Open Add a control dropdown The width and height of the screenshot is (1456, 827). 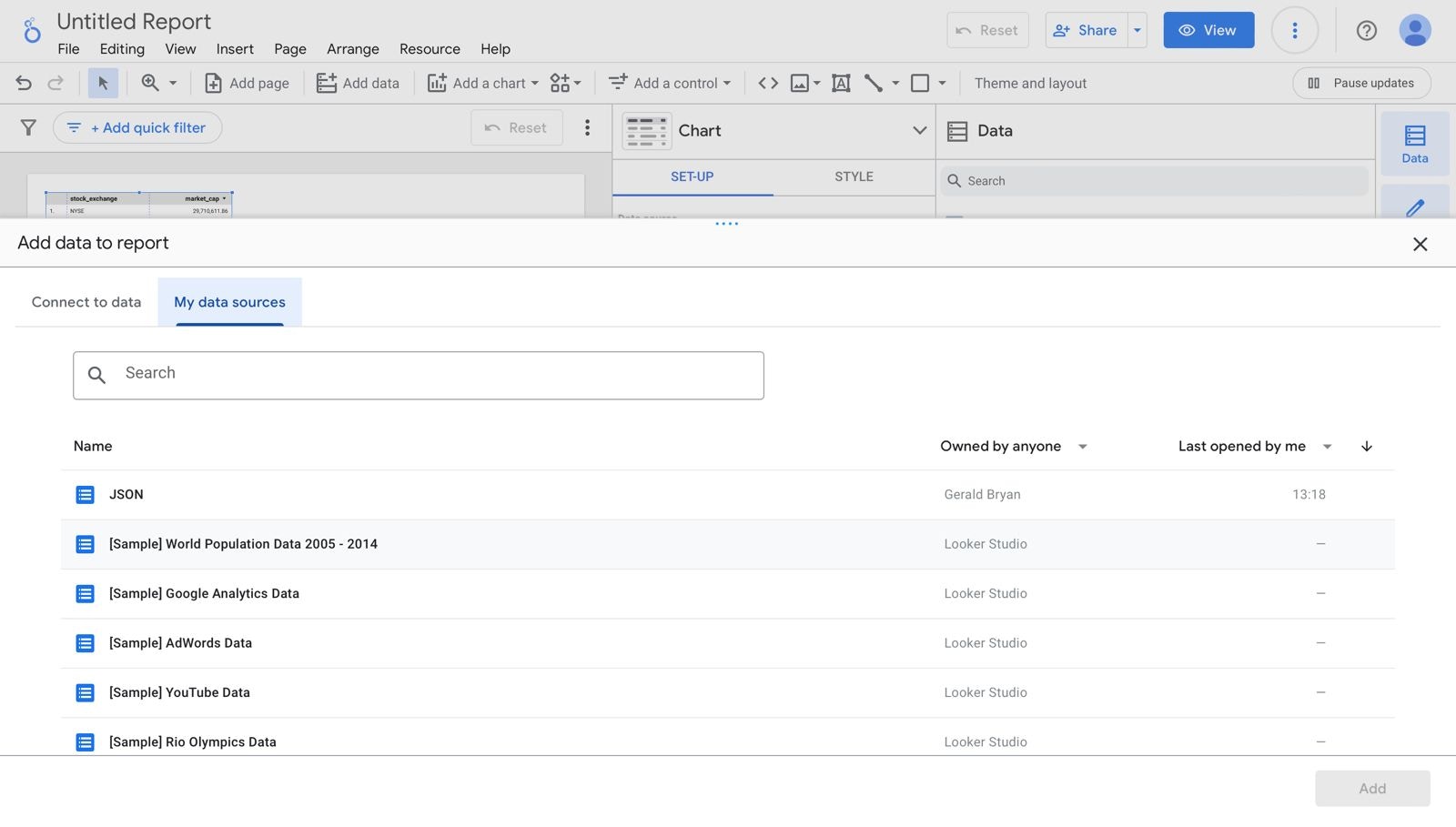pyautogui.click(x=670, y=83)
